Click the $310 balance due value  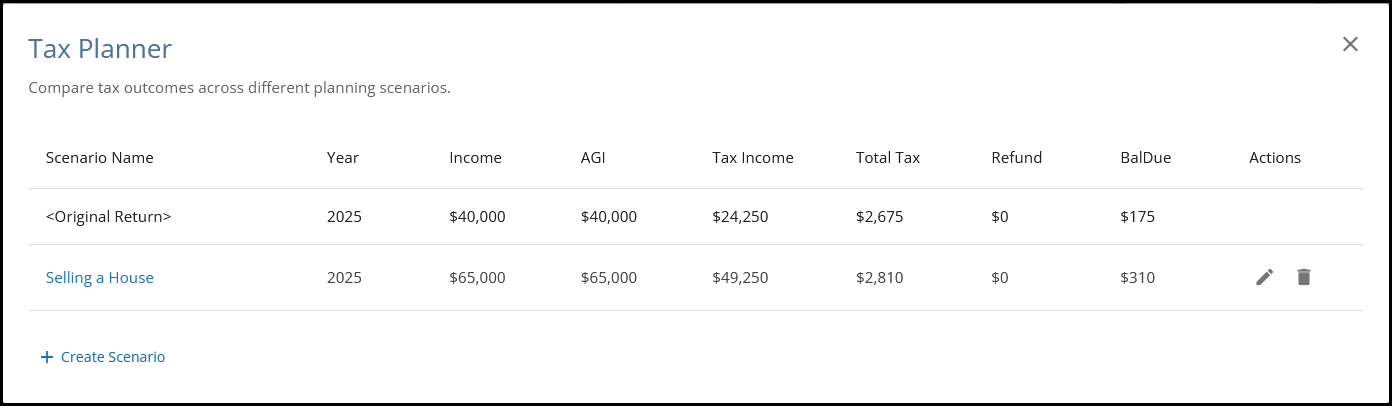[x=1138, y=278]
